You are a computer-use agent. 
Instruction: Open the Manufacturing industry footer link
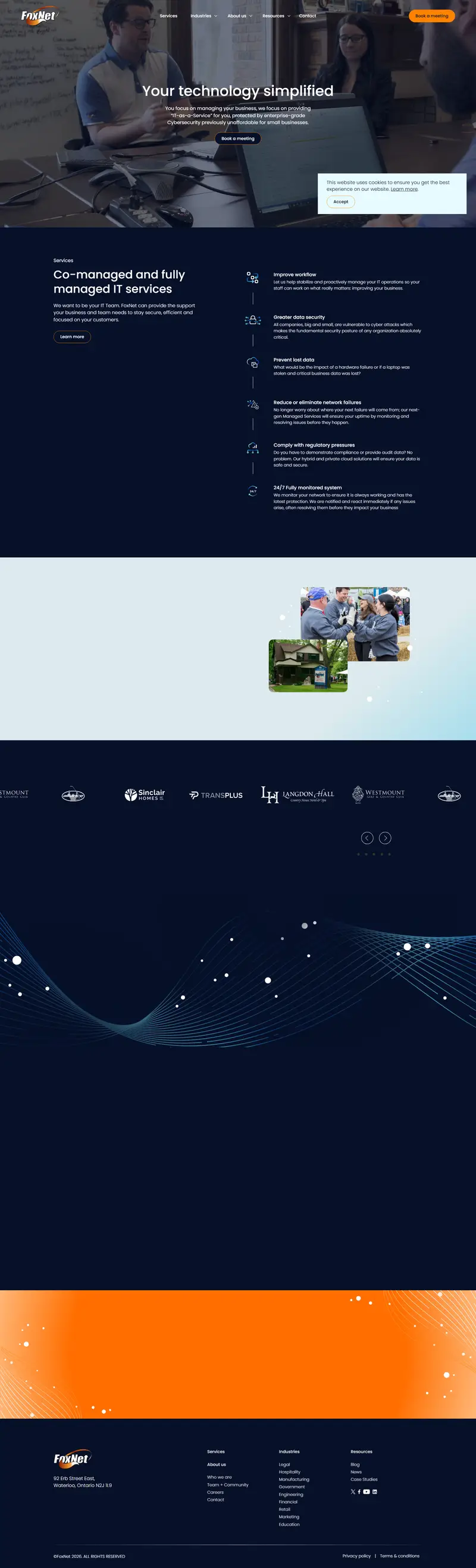pyautogui.click(x=295, y=1479)
